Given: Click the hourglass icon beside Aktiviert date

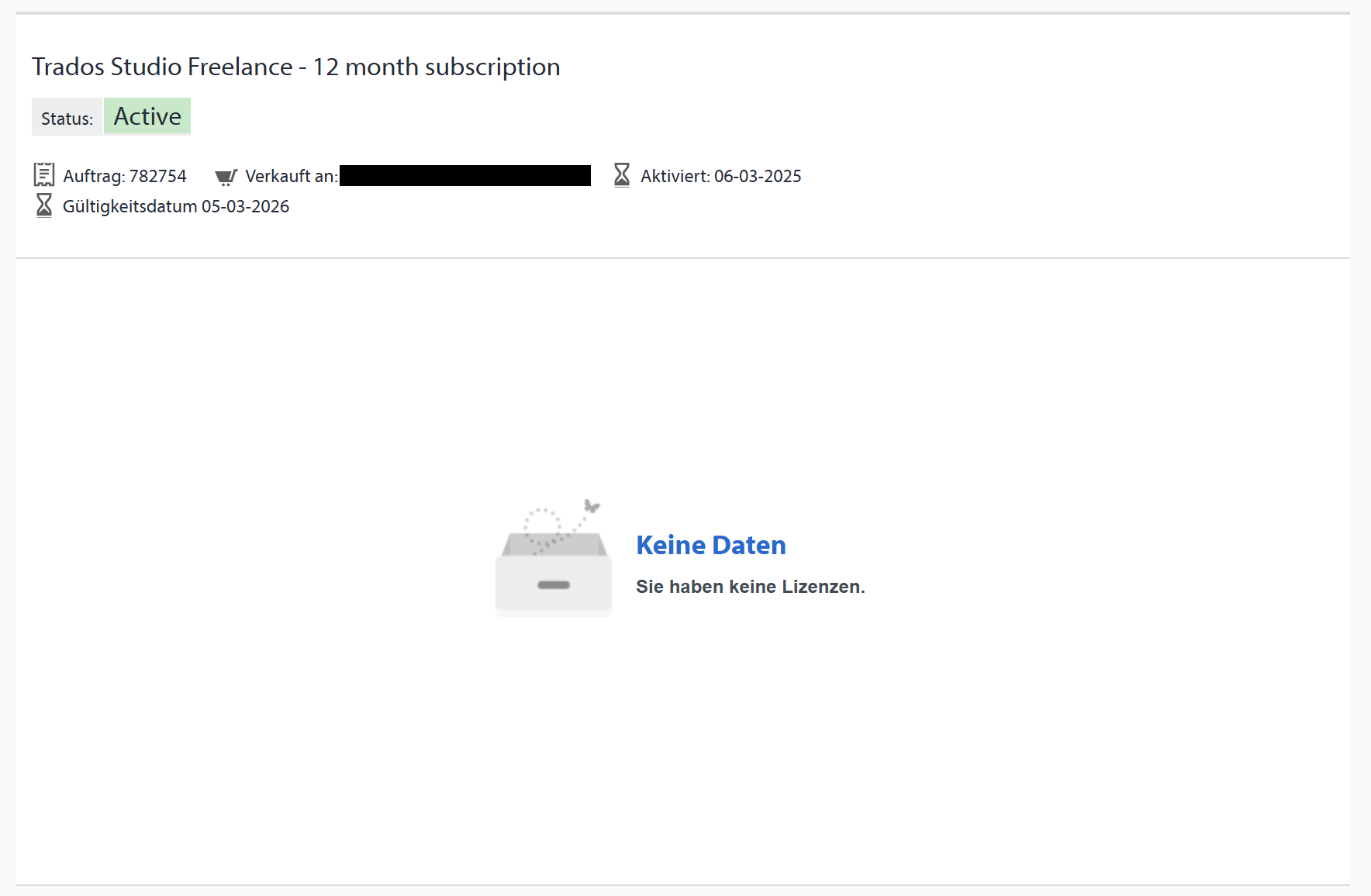Looking at the screenshot, I should (x=621, y=175).
